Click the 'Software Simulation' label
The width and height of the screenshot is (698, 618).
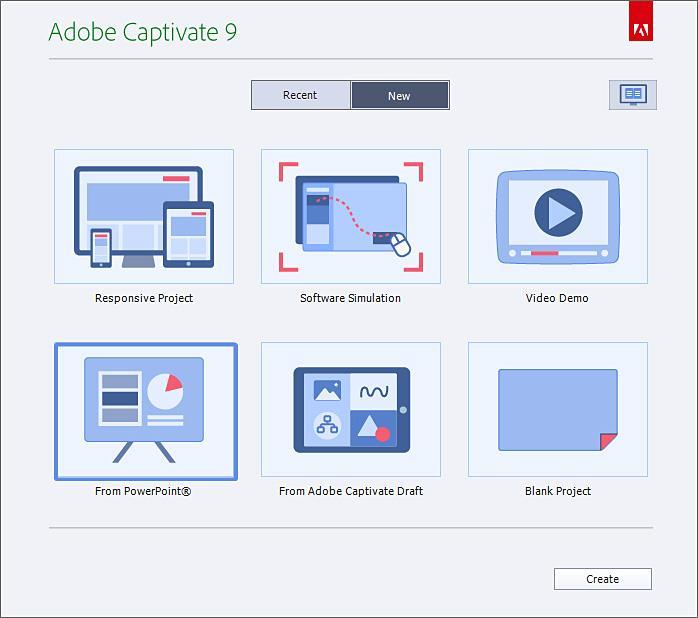pos(350,298)
